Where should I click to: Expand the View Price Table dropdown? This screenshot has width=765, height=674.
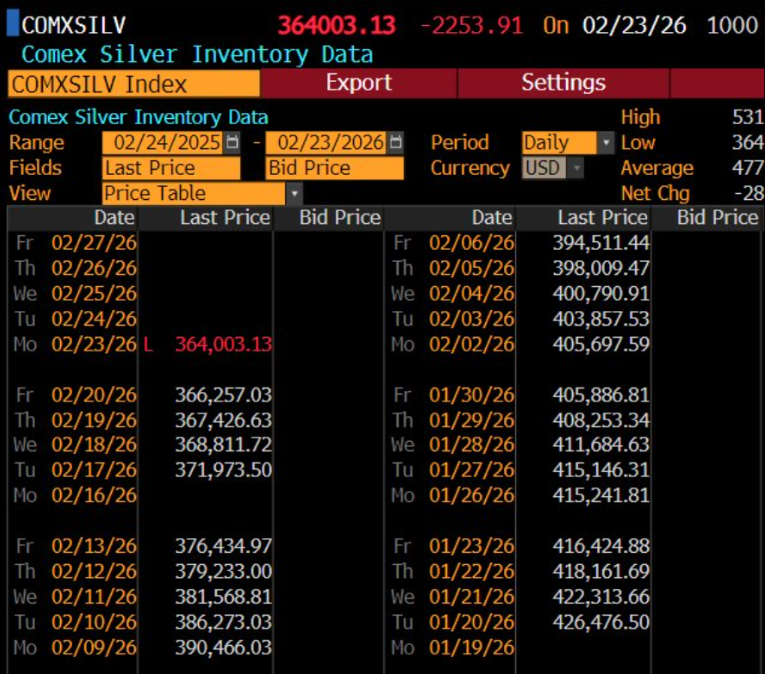pyautogui.click(x=294, y=193)
